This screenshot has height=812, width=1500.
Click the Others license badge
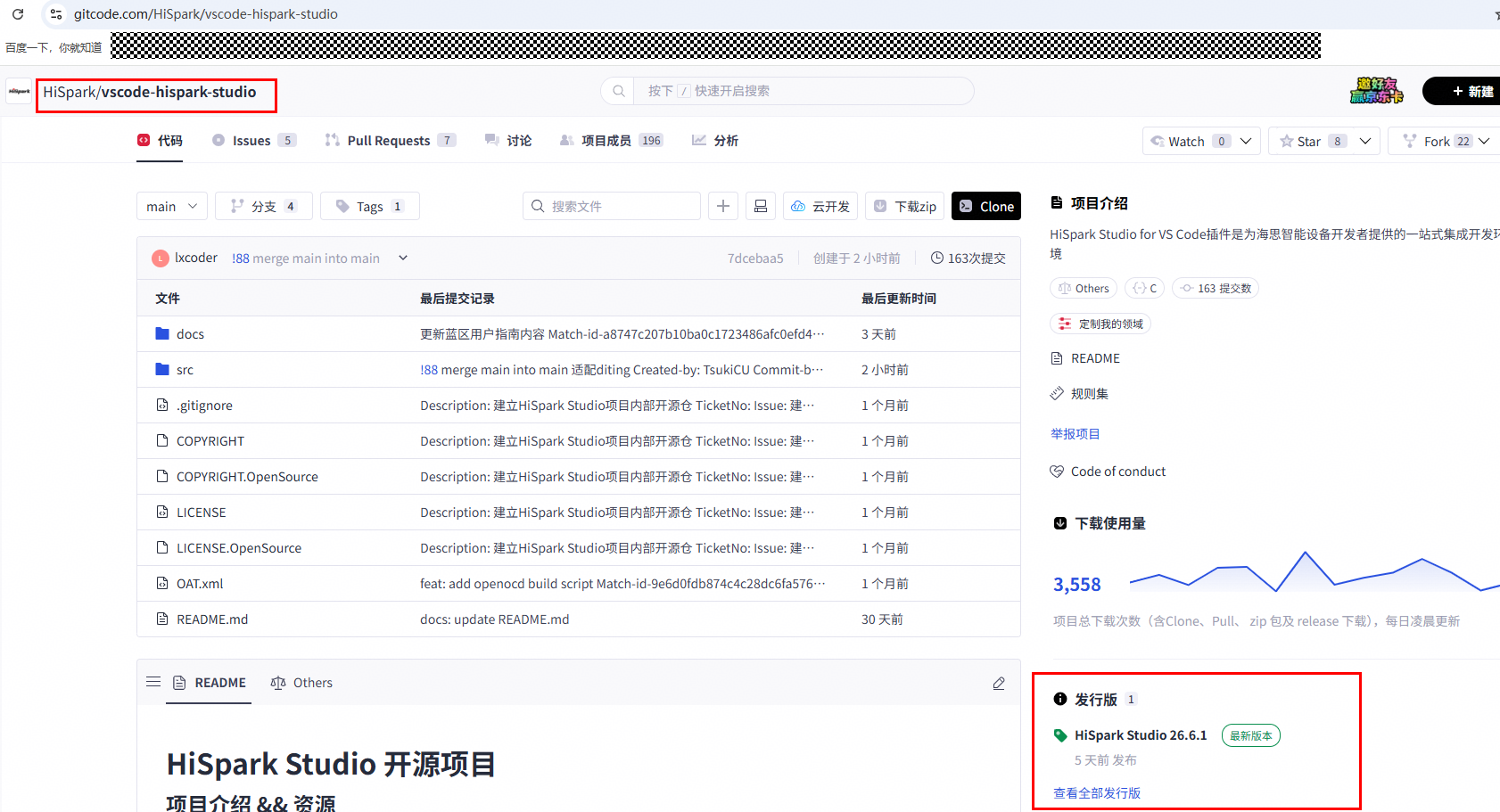click(x=1084, y=288)
